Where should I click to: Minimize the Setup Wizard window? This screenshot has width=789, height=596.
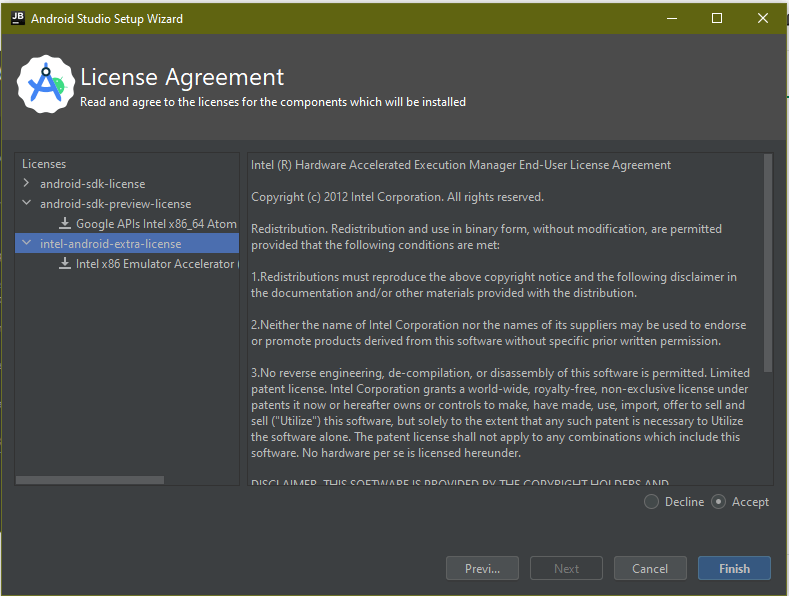tap(670, 18)
